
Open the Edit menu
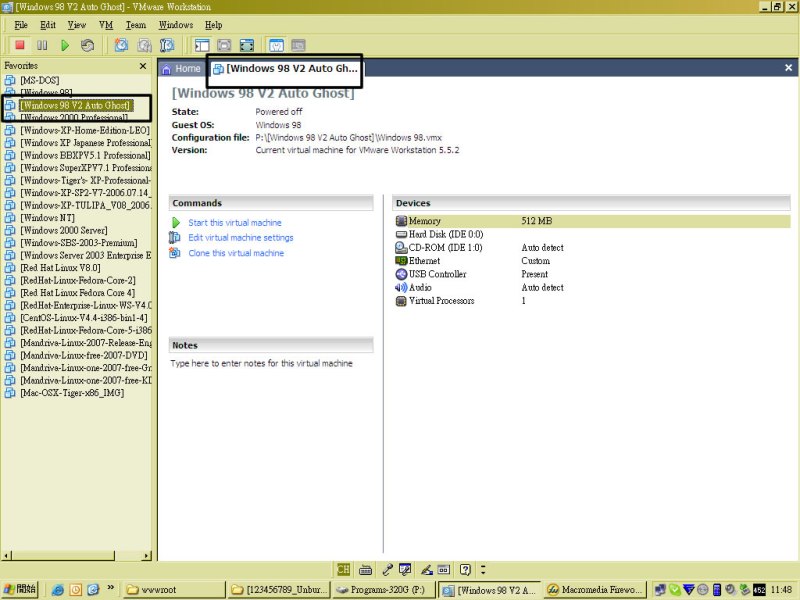[x=48, y=25]
